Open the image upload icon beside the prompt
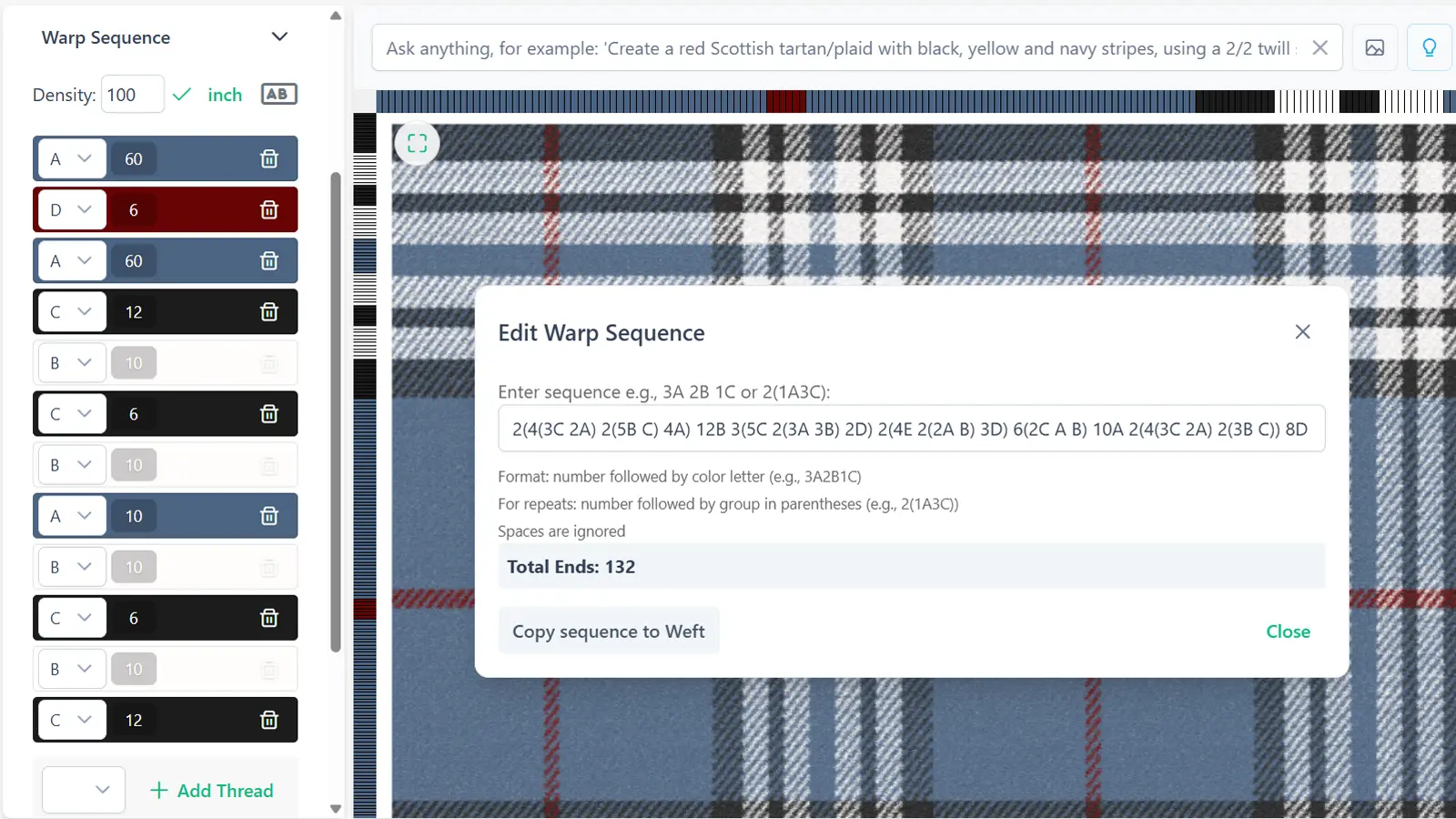This screenshot has width=1456, height=819. tap(1375, 48)
